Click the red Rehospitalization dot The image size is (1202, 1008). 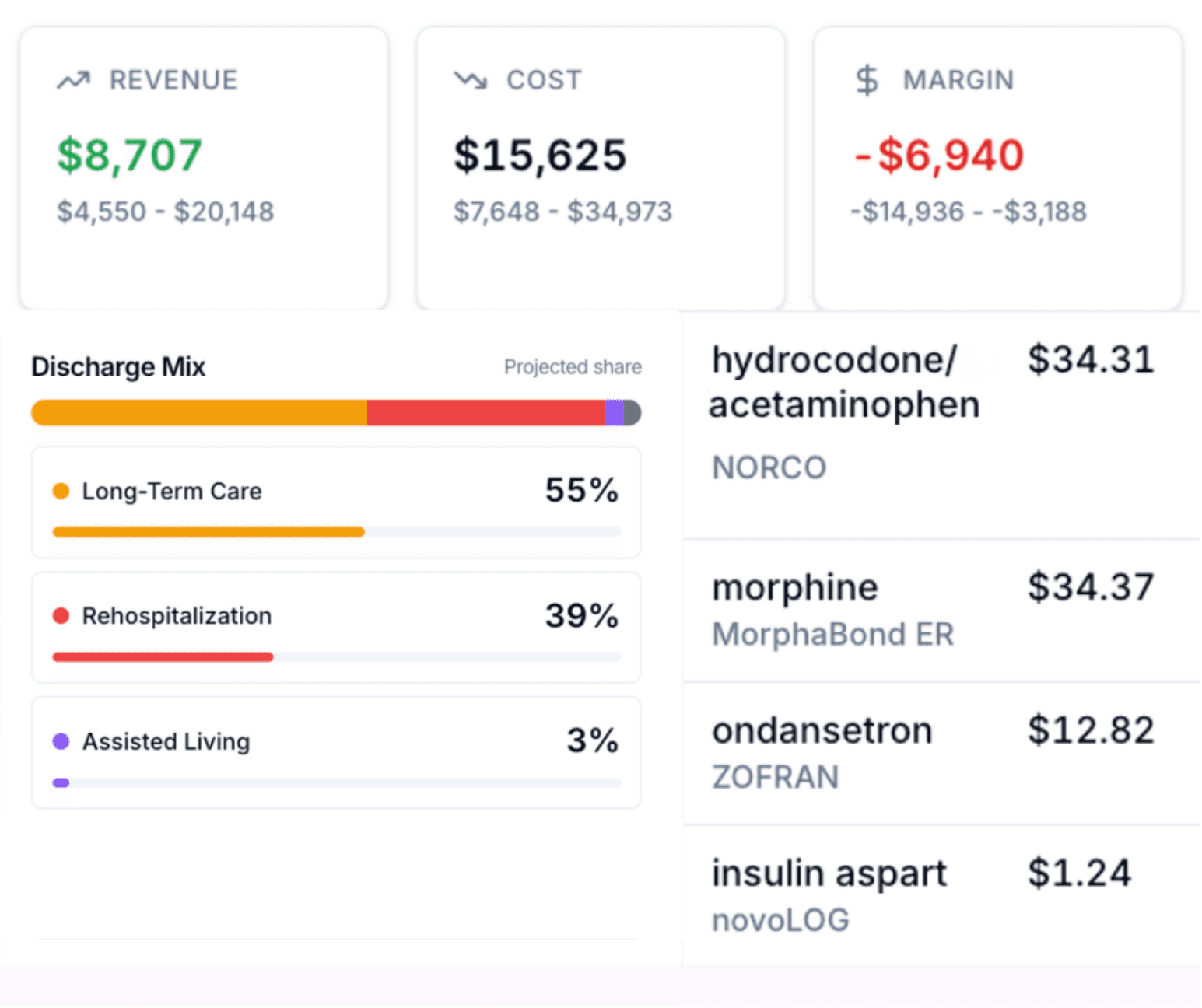point(61,616)
